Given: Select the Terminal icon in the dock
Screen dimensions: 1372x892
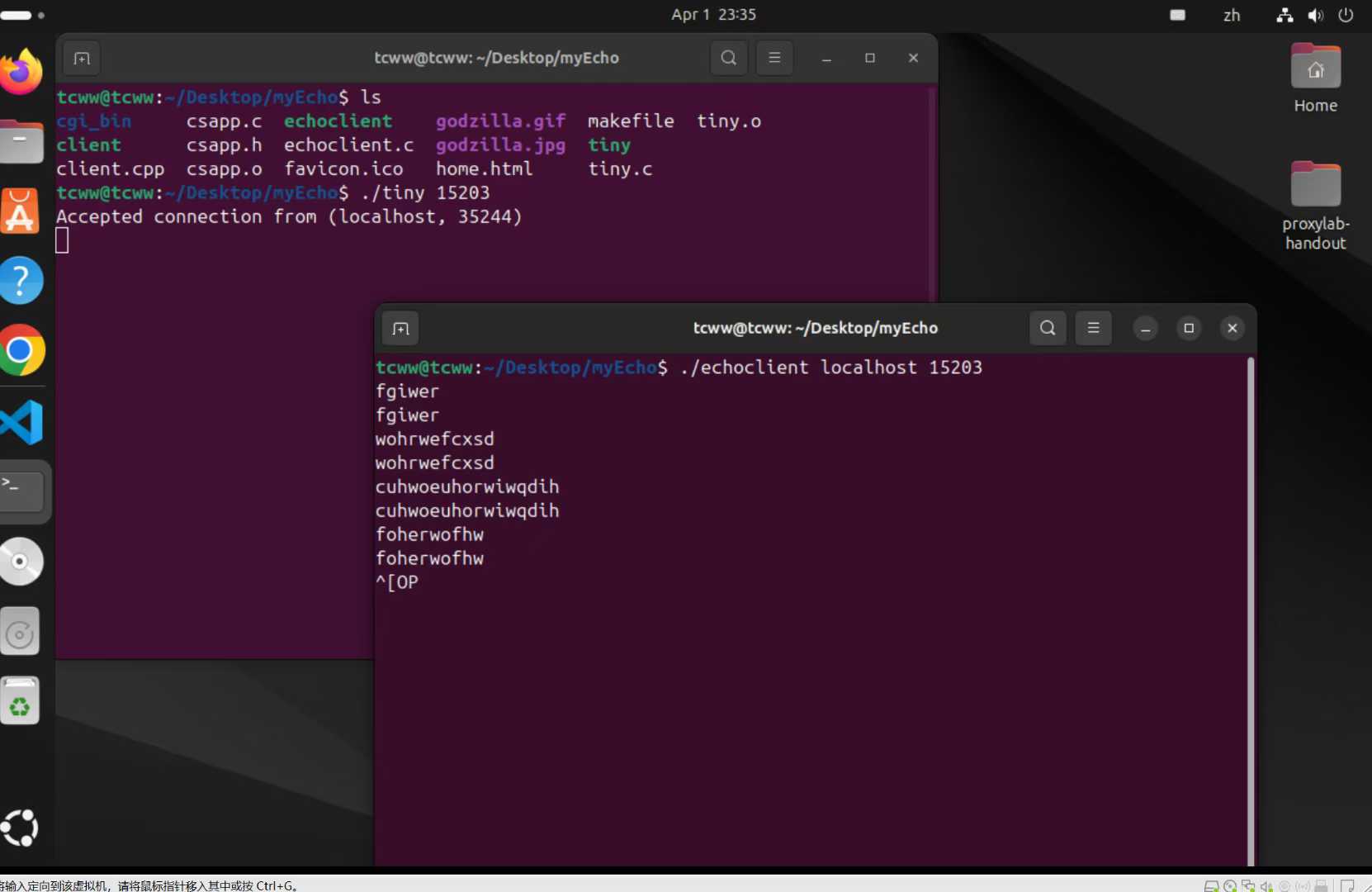Looking at the screenshot, I should click(x=21, y=491).
